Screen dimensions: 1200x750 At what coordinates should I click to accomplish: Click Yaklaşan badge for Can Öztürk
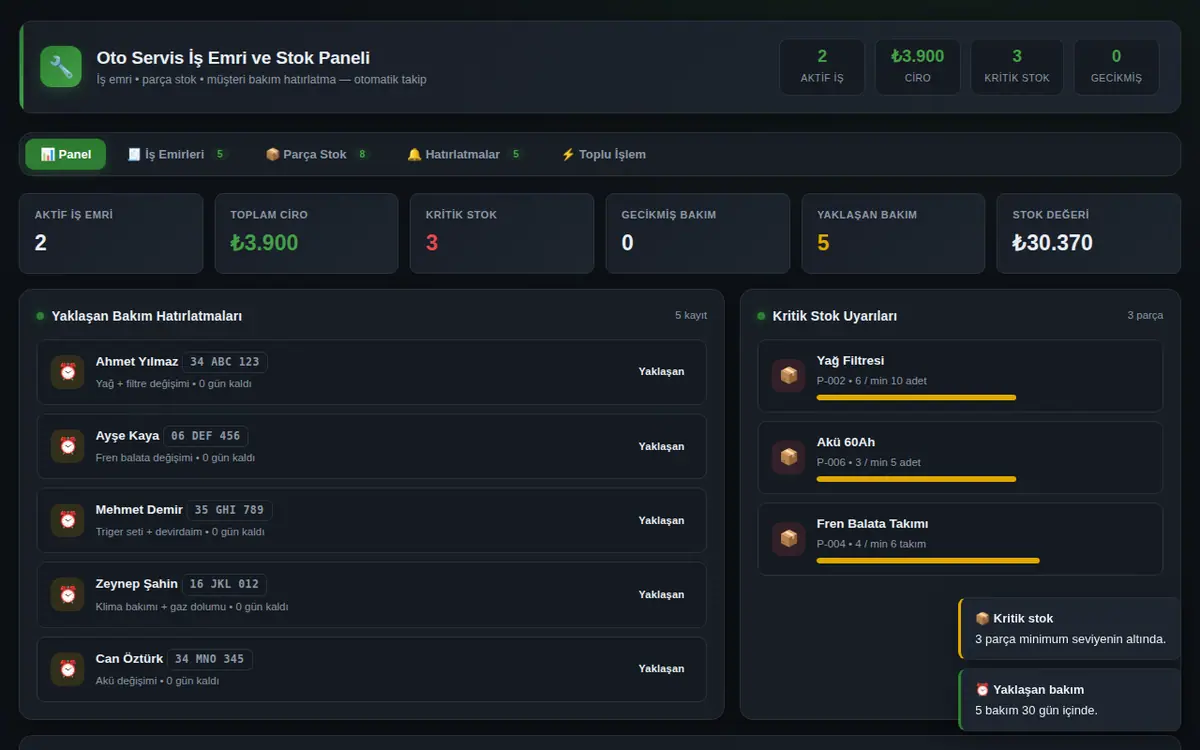[662, 668]
